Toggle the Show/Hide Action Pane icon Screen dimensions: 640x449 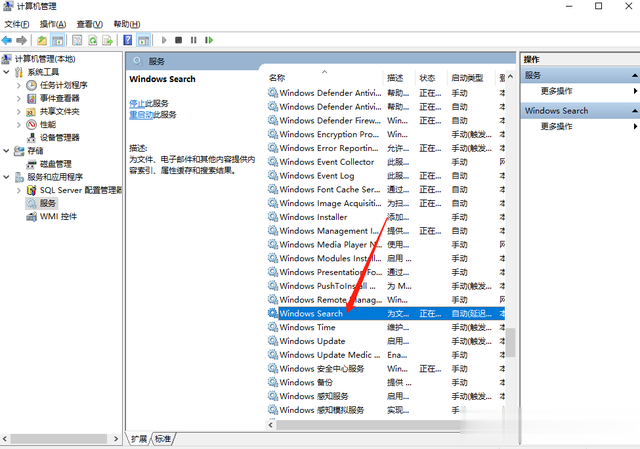point(143,40)
